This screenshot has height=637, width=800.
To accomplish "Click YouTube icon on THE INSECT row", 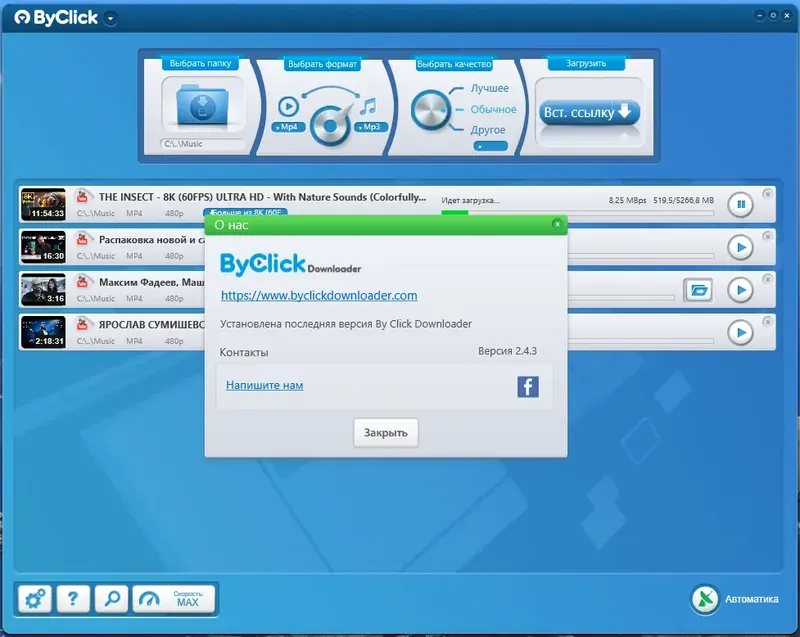I will coord(82,196).
